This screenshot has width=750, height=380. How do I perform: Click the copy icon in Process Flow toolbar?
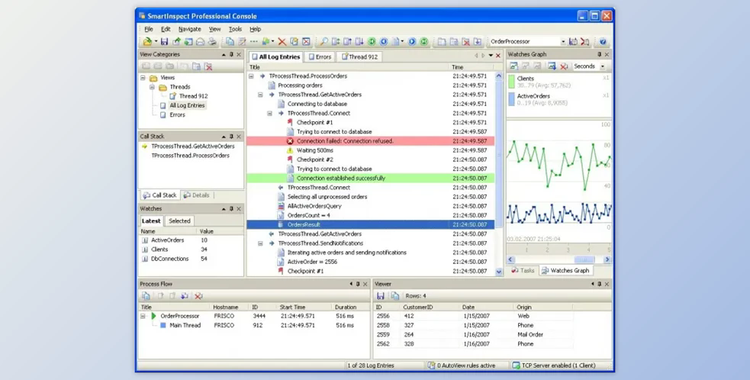[146, 296]
